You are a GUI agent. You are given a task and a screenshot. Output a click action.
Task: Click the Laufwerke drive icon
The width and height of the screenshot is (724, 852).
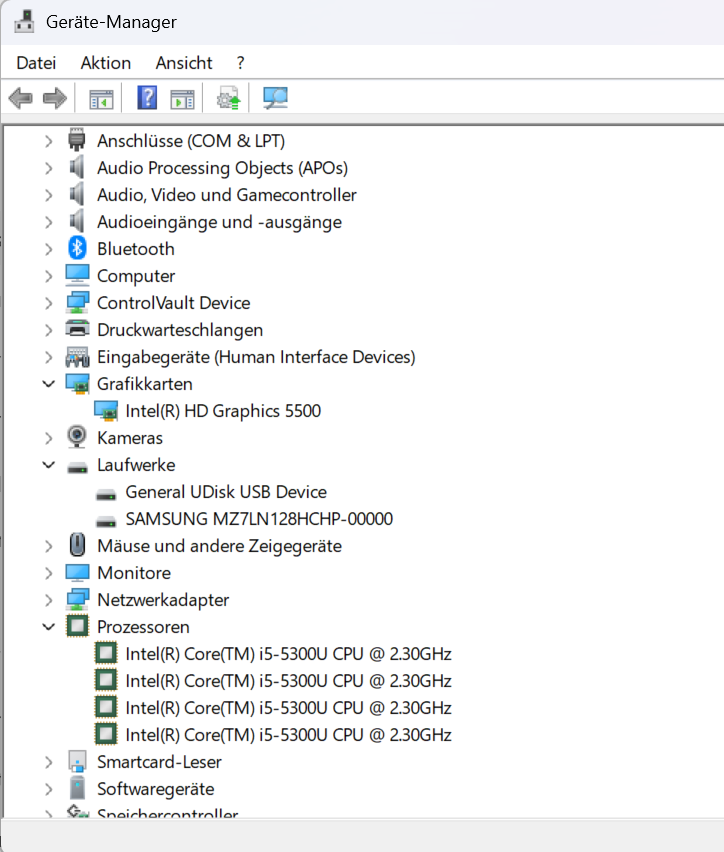tap(77, 467)
